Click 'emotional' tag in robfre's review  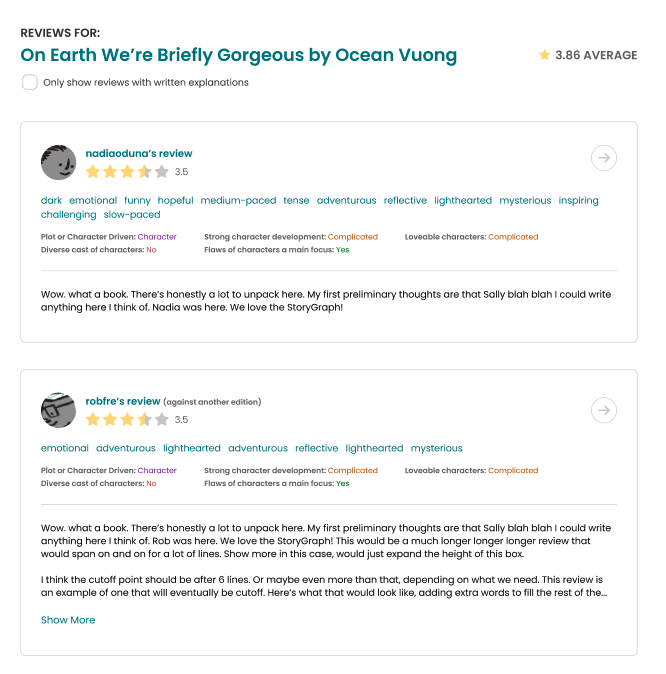(x=64, y=448)
